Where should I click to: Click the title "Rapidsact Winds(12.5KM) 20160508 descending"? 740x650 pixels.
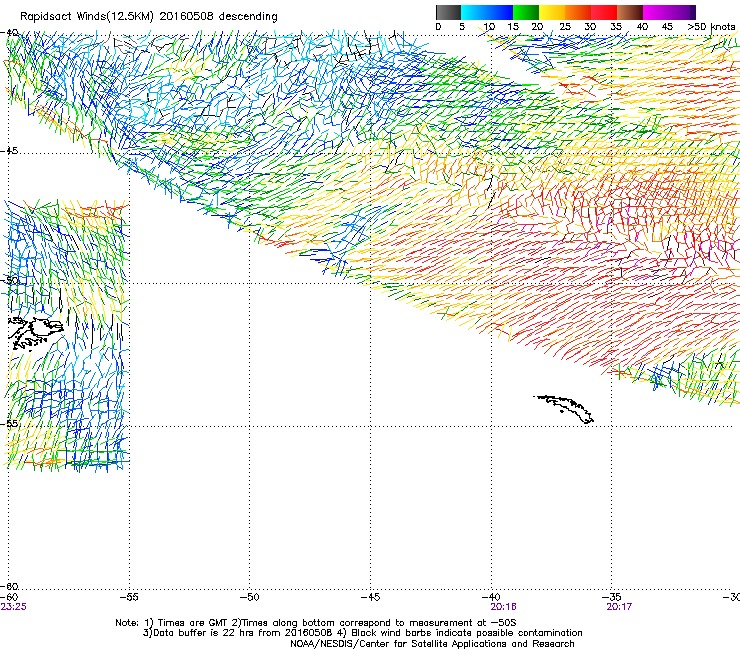[x=149, y=17]
